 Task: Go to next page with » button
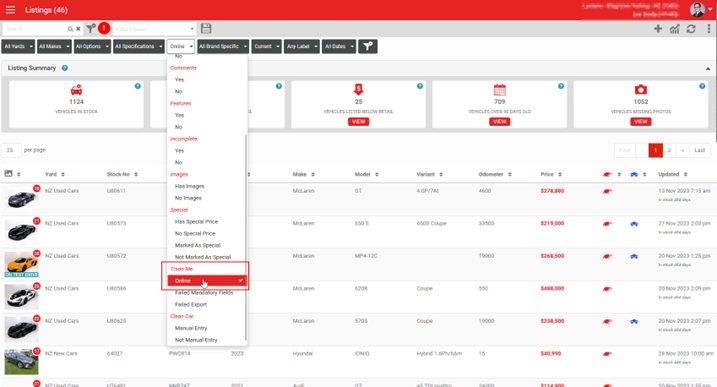tap(683, 150)
